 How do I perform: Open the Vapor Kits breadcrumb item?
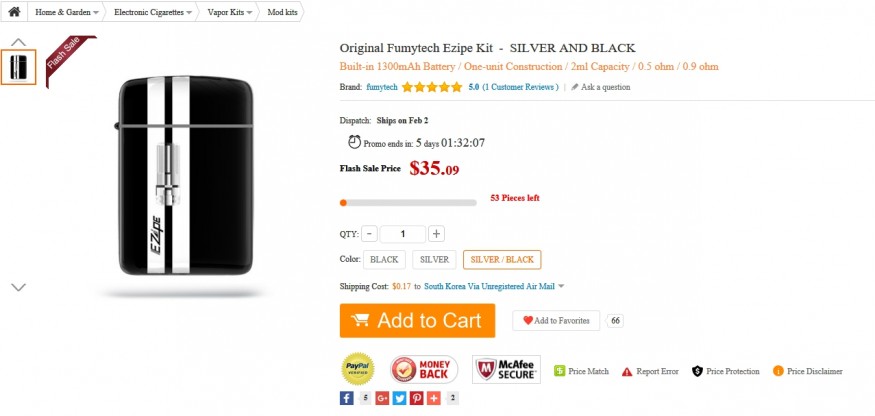coord(229,13)
